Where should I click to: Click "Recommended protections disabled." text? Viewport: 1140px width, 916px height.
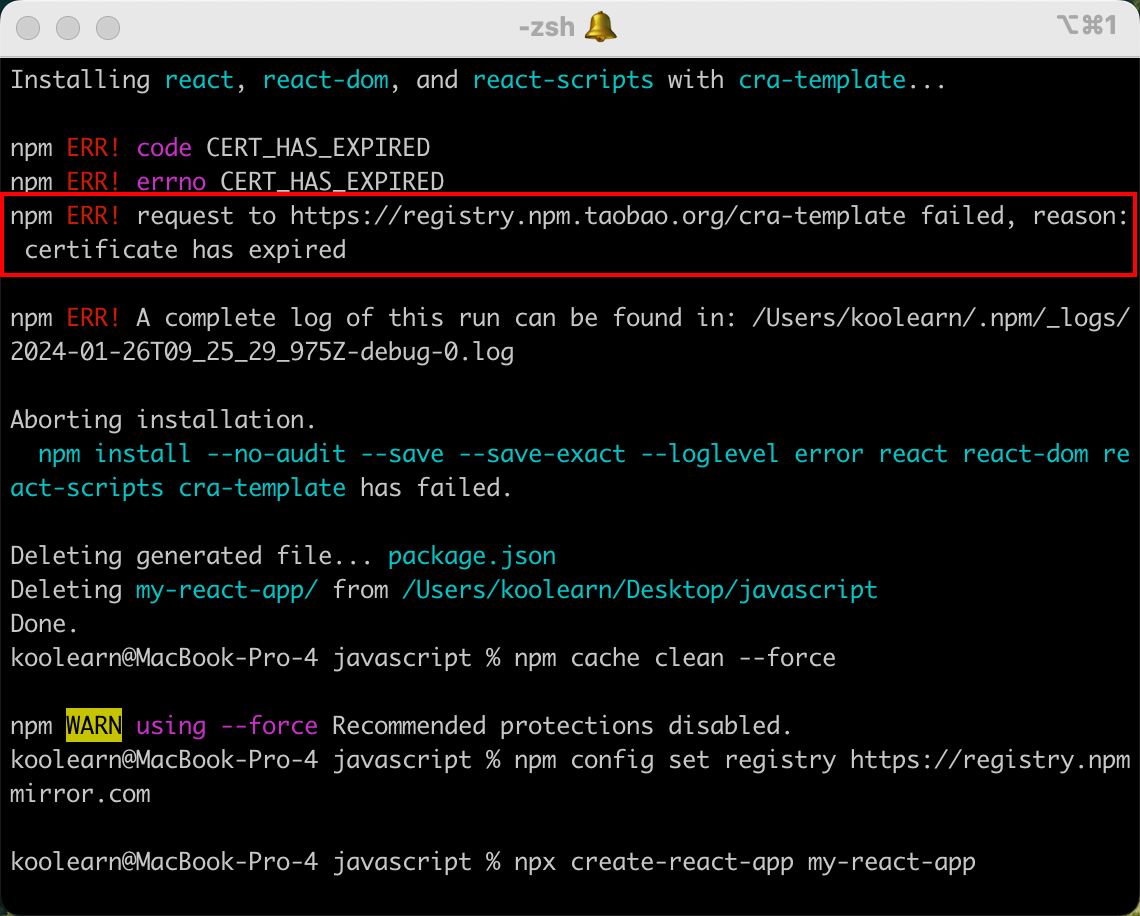tap(562, 726)
